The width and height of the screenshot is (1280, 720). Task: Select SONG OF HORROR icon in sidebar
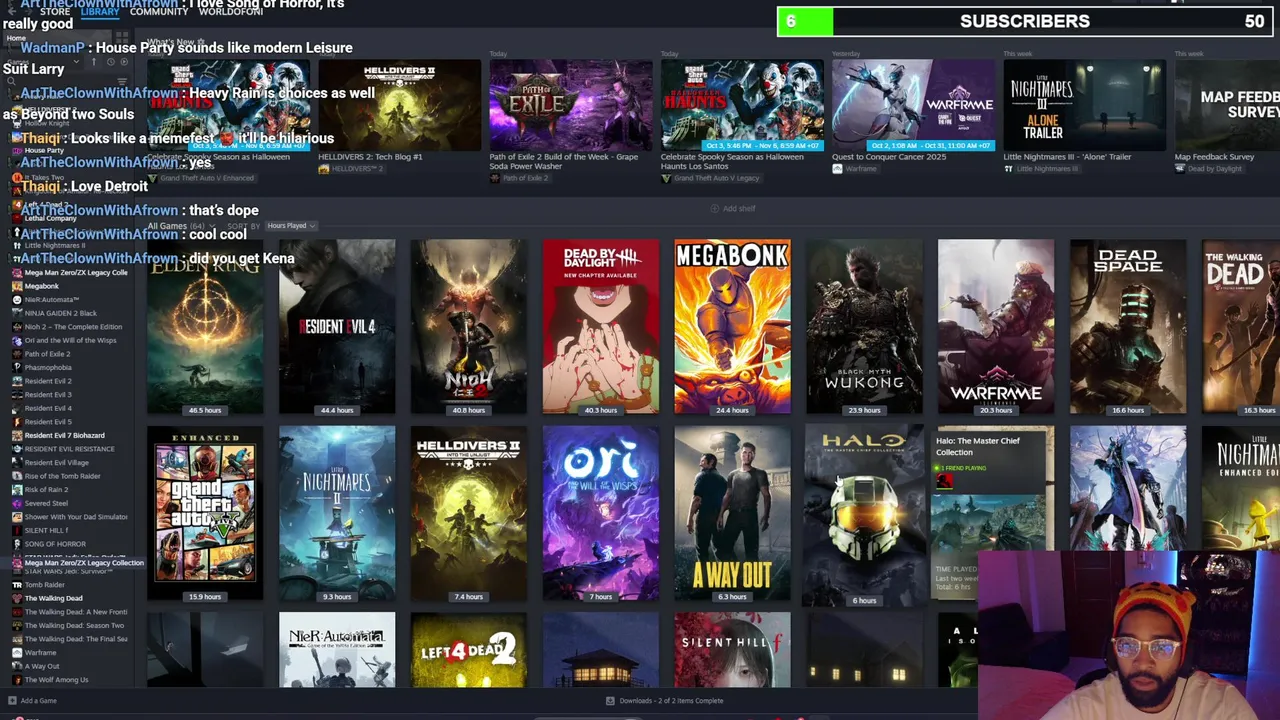17,544
